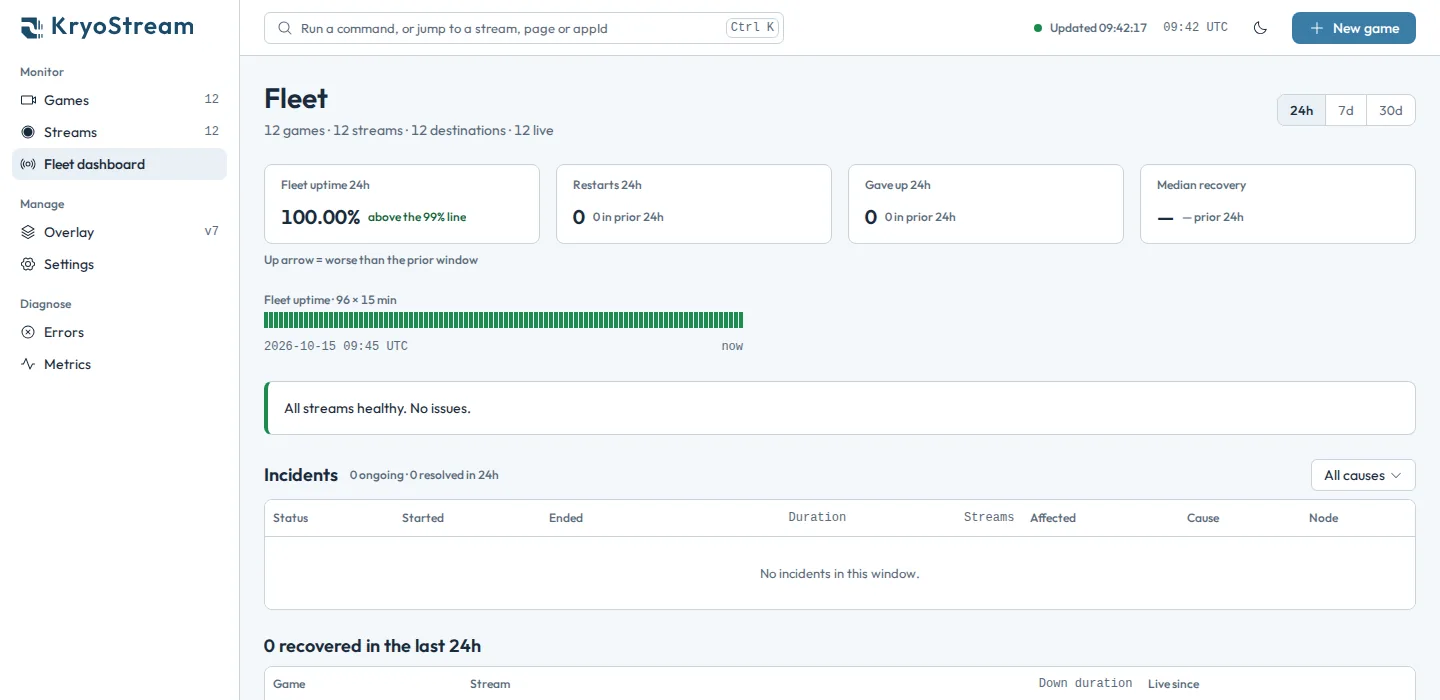Open the Metrics page

[x=120, y=364]
